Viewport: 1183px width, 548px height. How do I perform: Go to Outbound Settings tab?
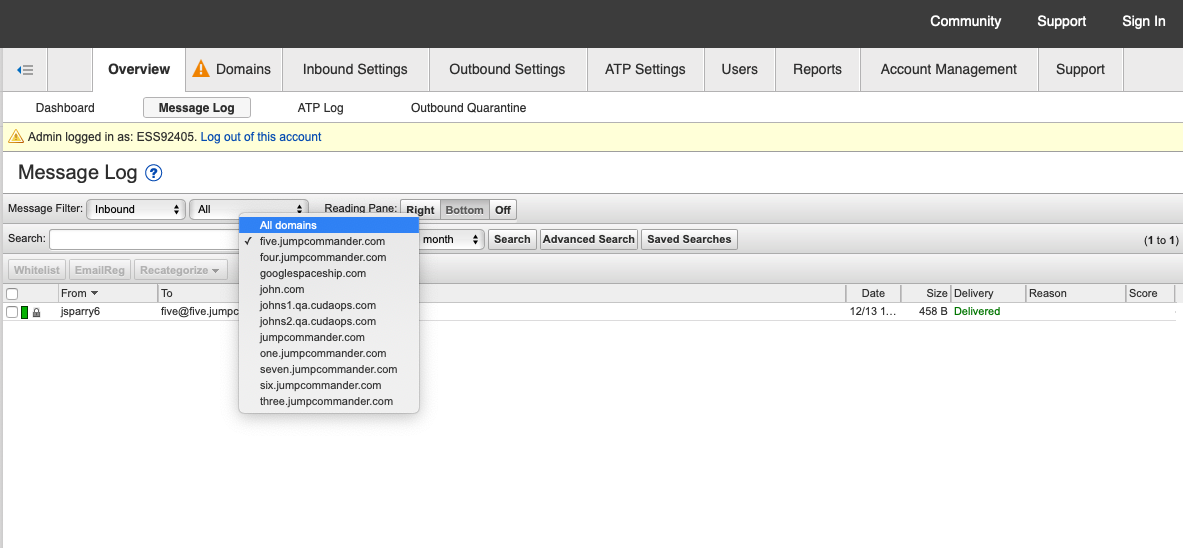pos(507,69)
